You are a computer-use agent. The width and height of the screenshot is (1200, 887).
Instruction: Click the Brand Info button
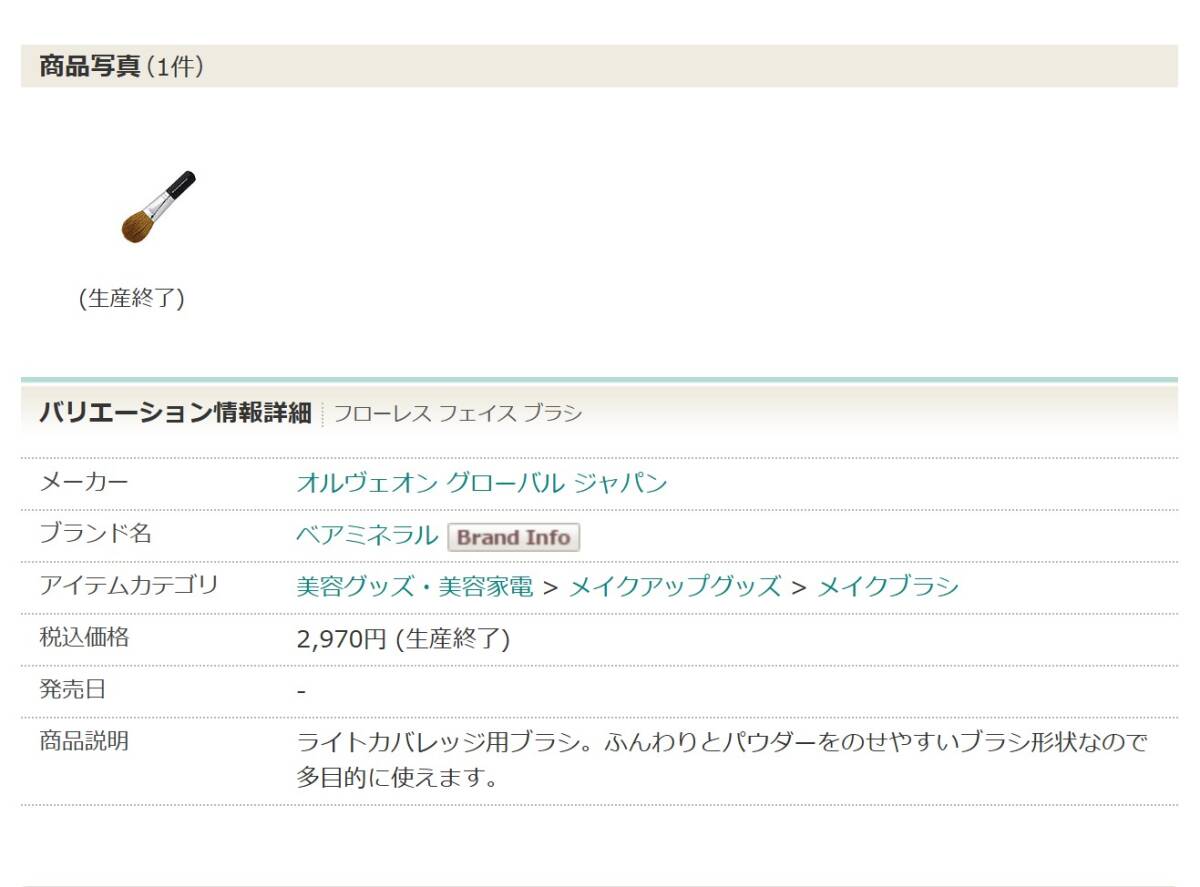coord(513,537)
